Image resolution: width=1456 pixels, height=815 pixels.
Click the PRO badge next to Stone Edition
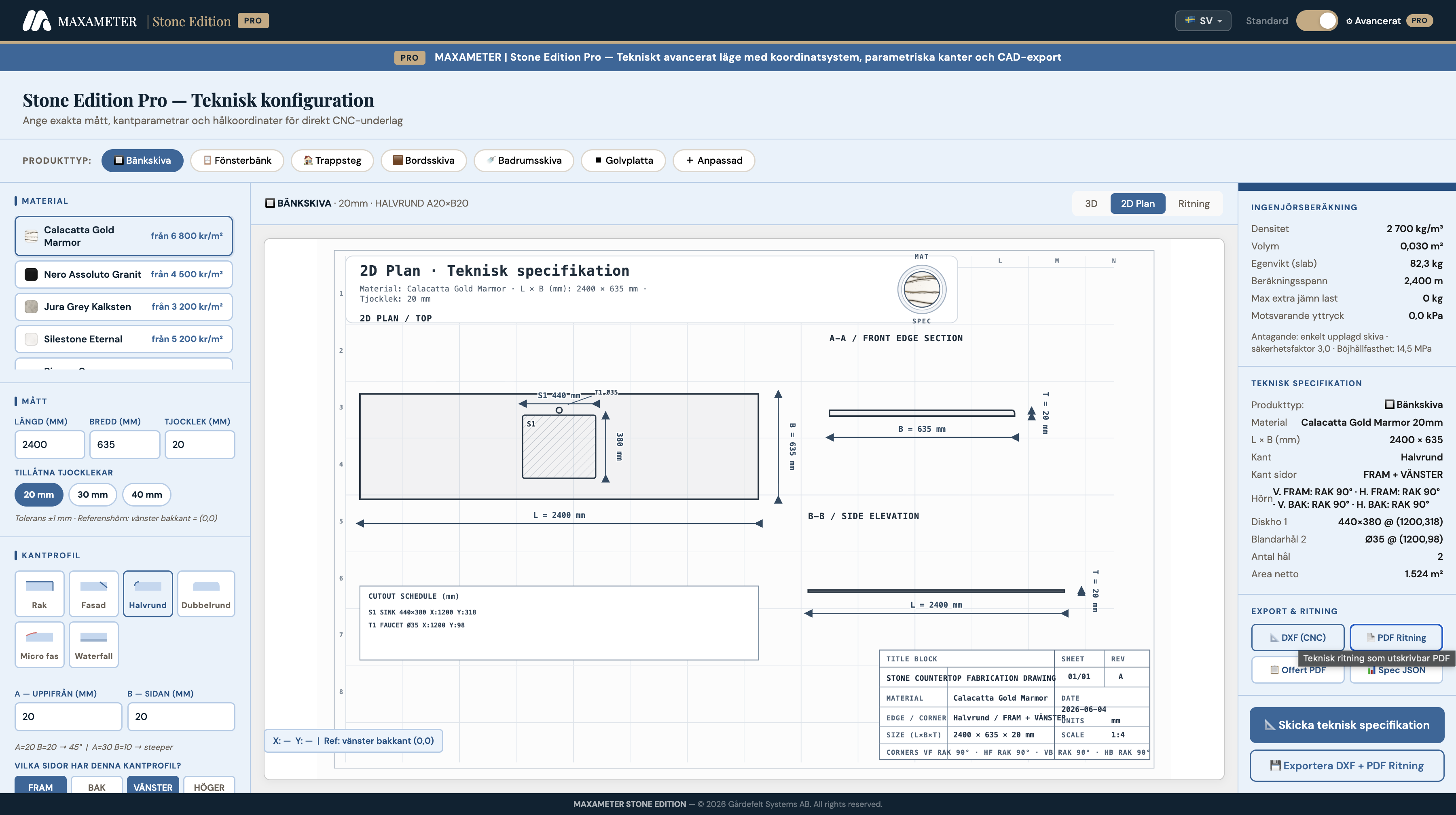click(253, 21)
